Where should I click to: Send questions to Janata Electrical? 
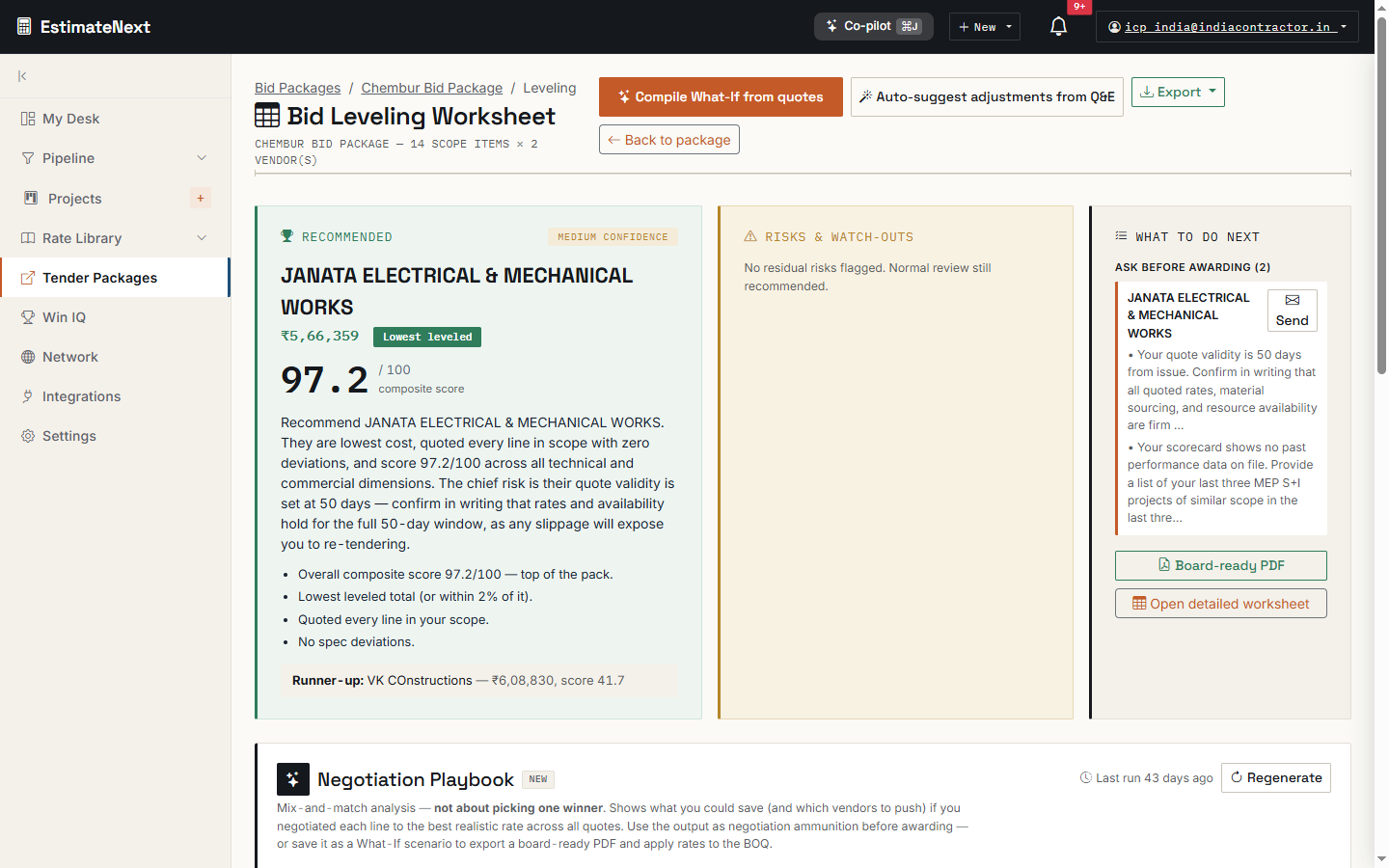pos(1293,311)
